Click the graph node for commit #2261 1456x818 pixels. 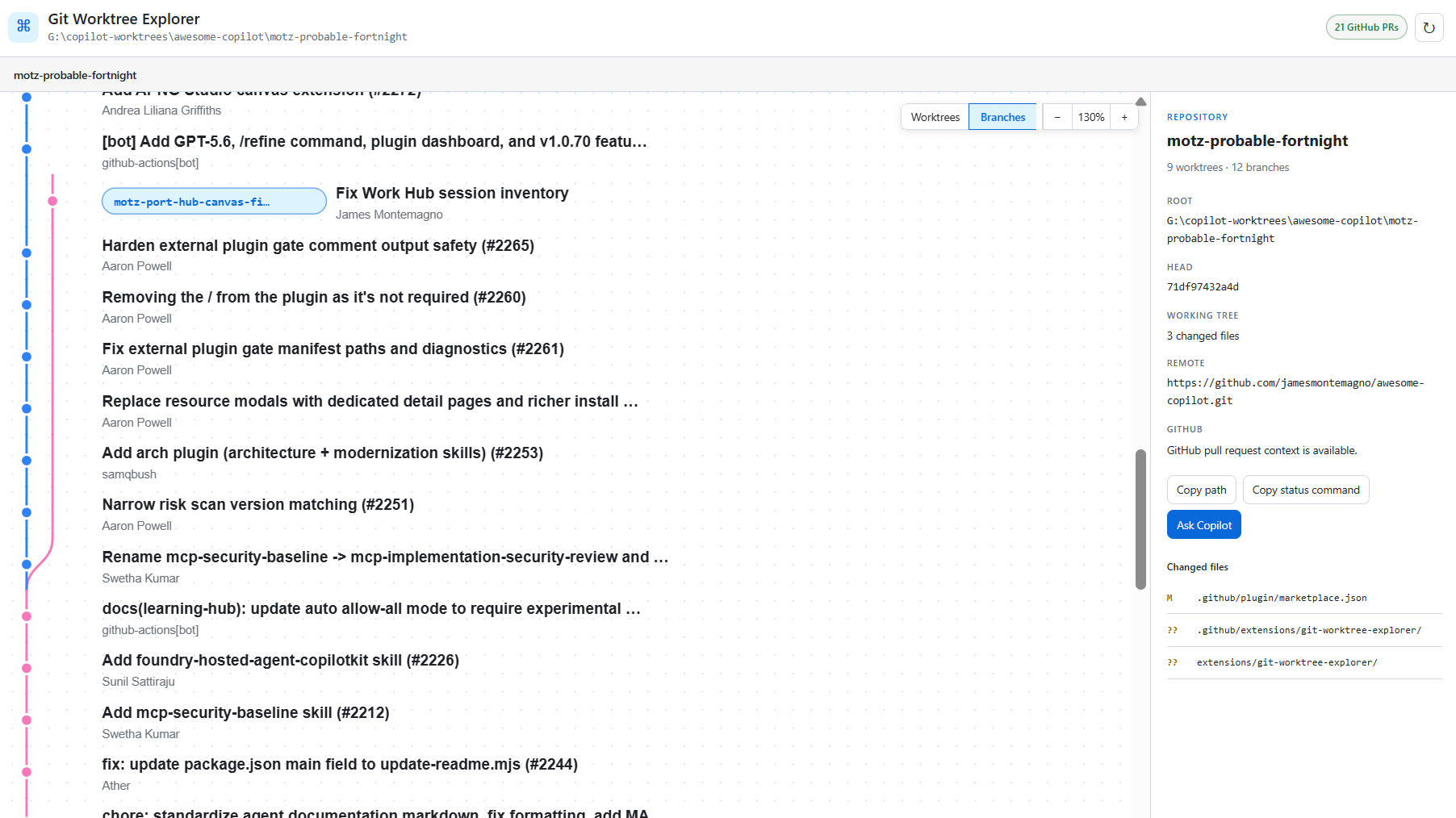click(27, 357)
